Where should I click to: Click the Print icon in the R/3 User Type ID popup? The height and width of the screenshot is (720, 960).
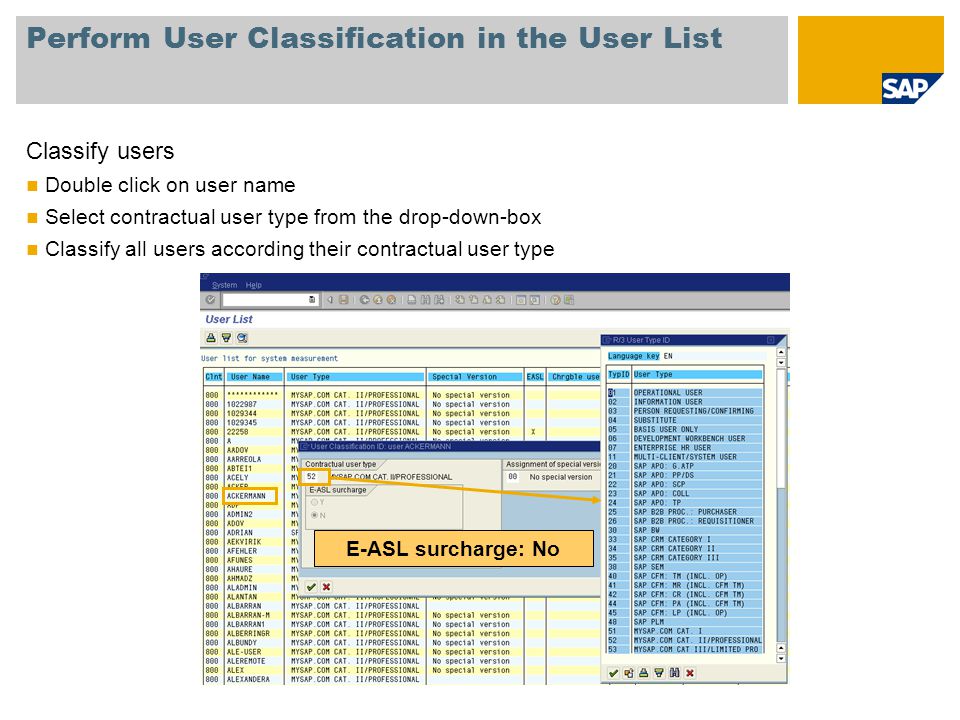643,673
